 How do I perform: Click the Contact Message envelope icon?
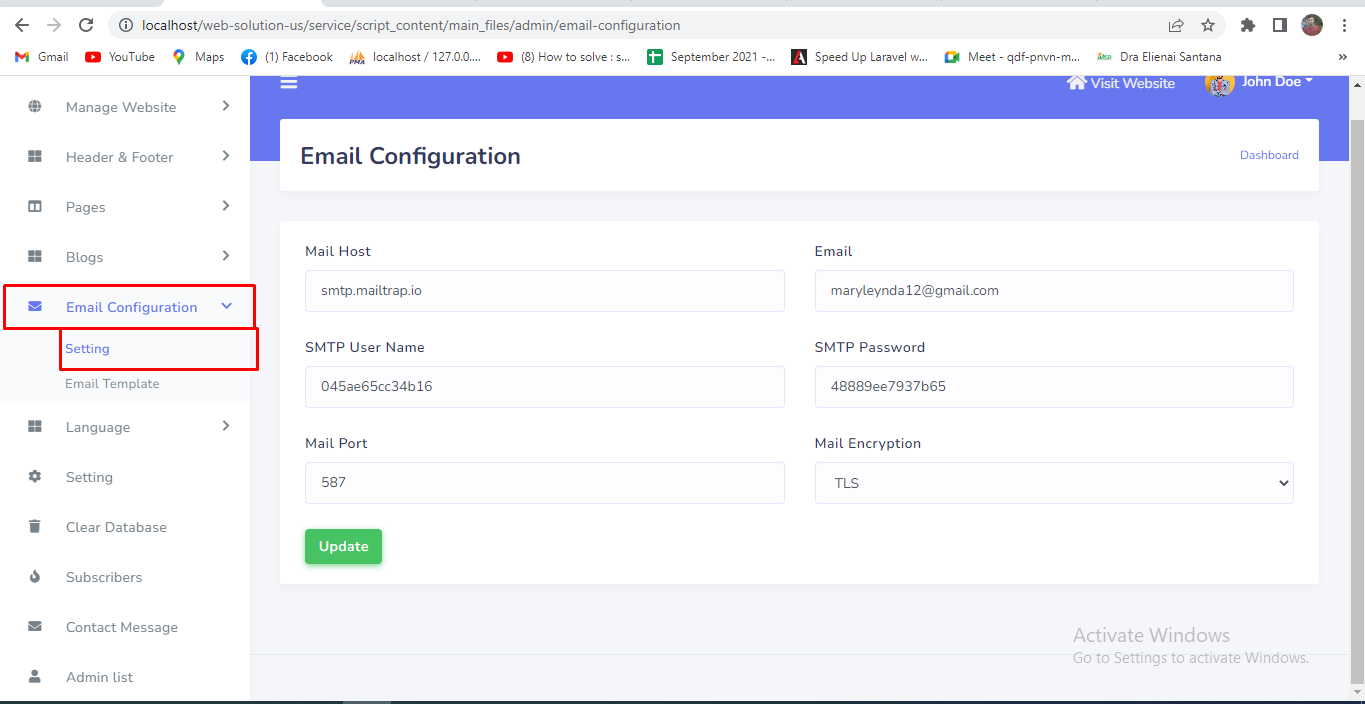(x=35, y=627)
